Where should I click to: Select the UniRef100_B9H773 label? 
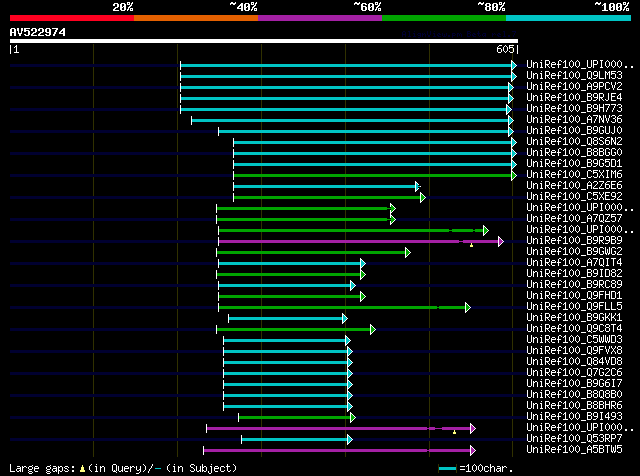click(x=574, y=109)
